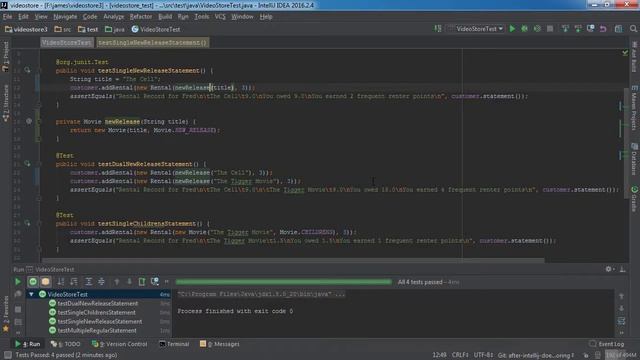
Task: Click the console down-arrow icon
Action: tap(621, 309)
